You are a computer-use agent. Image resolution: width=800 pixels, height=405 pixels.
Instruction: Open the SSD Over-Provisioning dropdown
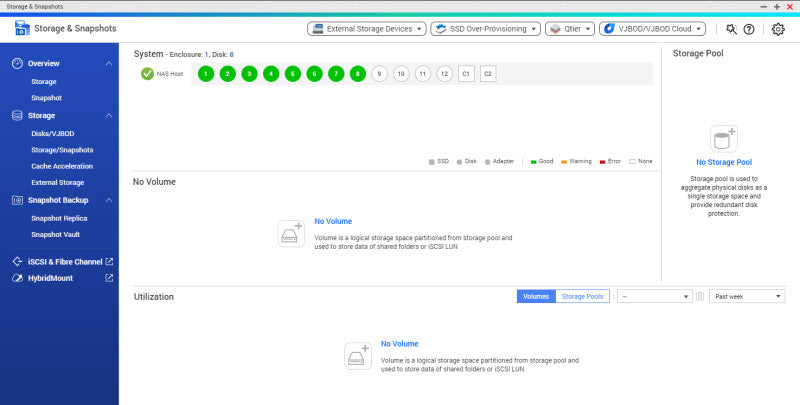485,29
